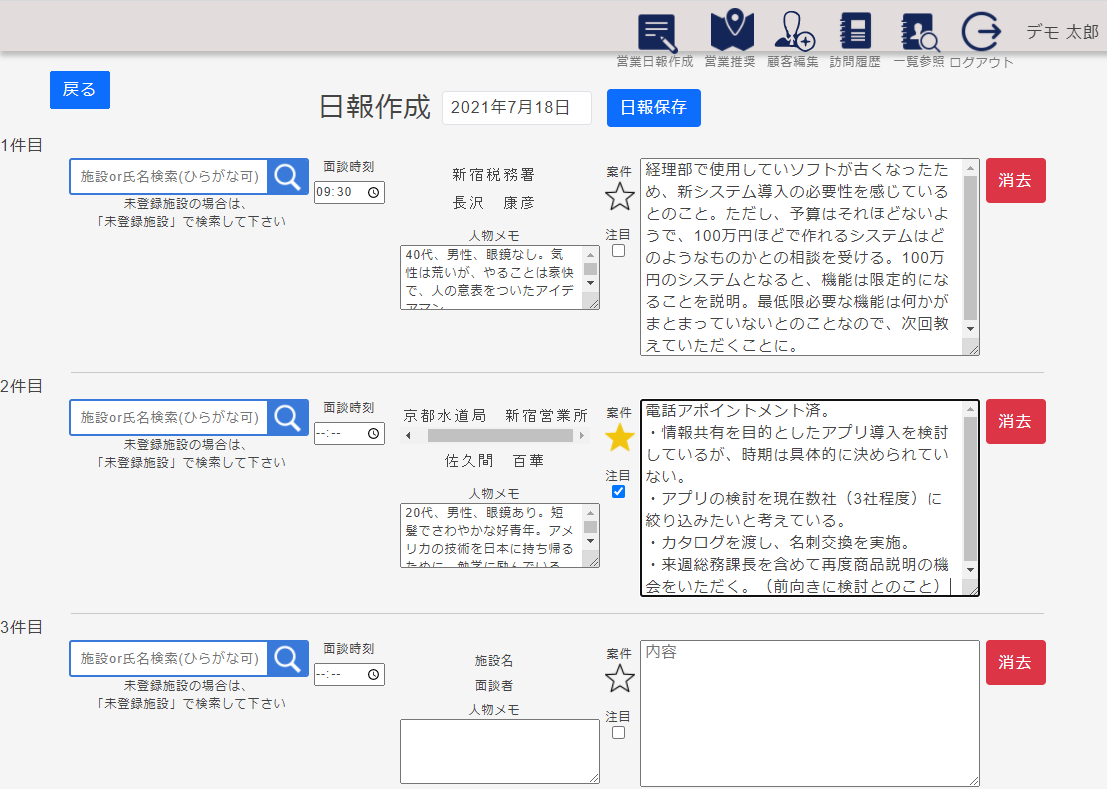Screen dimensions: 1107x789
Task: Delete entry 3件目 with 消去 button
Action: click(1015, 662)
